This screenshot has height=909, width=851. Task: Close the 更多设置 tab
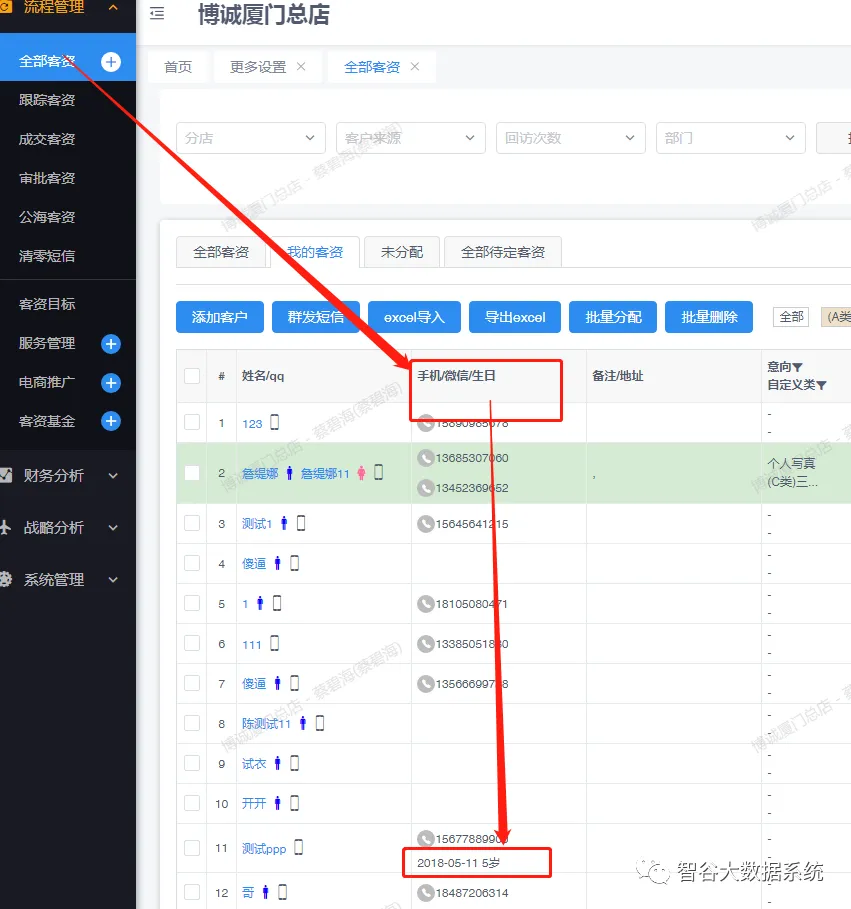pos(301,67)
